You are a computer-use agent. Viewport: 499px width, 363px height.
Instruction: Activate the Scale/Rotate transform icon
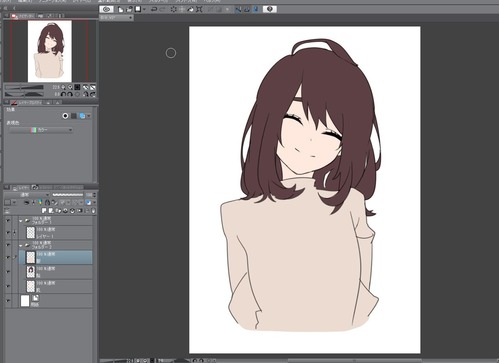coord(199,9)
